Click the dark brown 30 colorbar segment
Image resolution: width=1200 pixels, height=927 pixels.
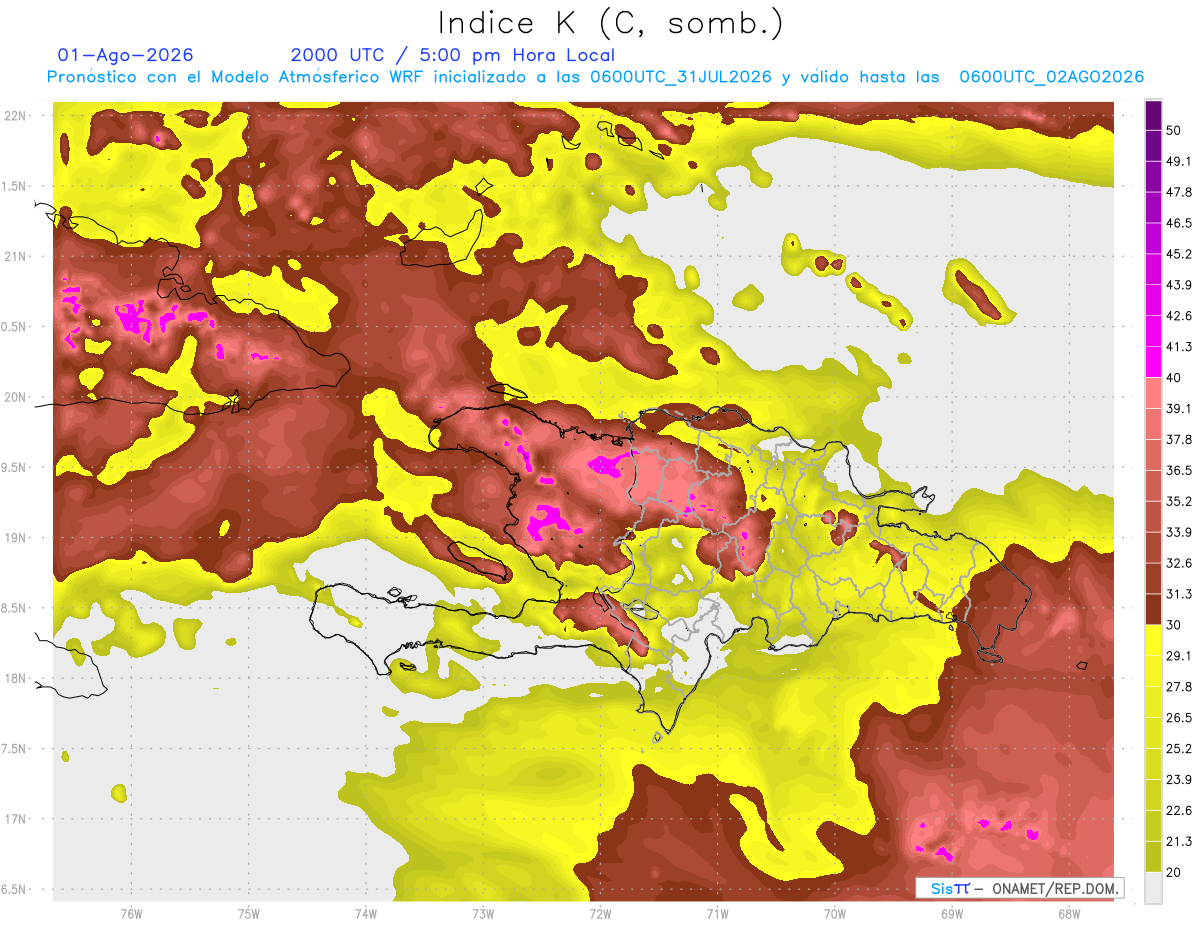(1153, 609)
